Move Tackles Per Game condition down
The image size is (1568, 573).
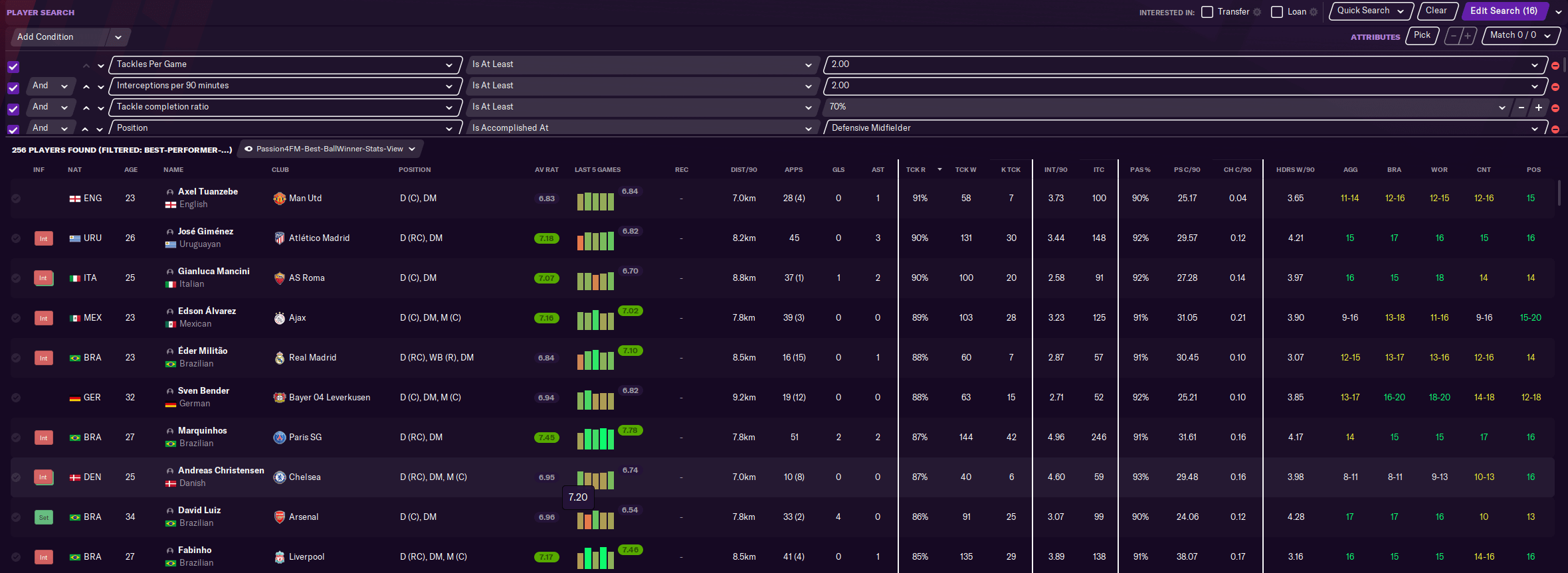(x=101, y=66)
